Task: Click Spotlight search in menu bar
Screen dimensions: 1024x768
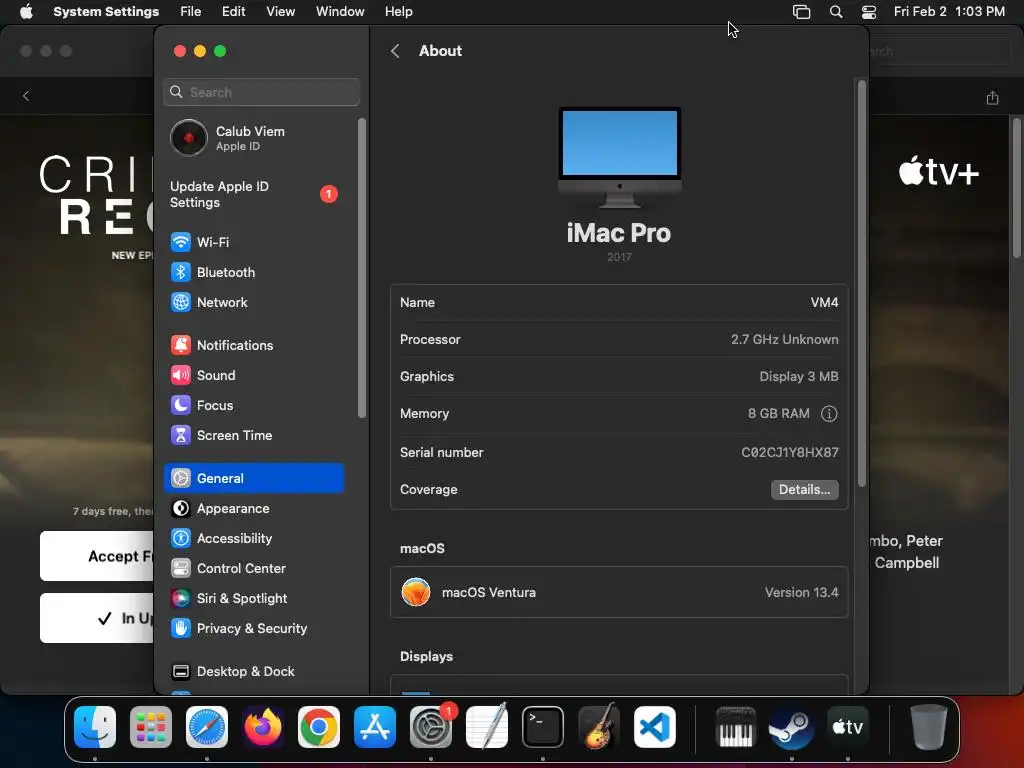Action: point(836,12)
